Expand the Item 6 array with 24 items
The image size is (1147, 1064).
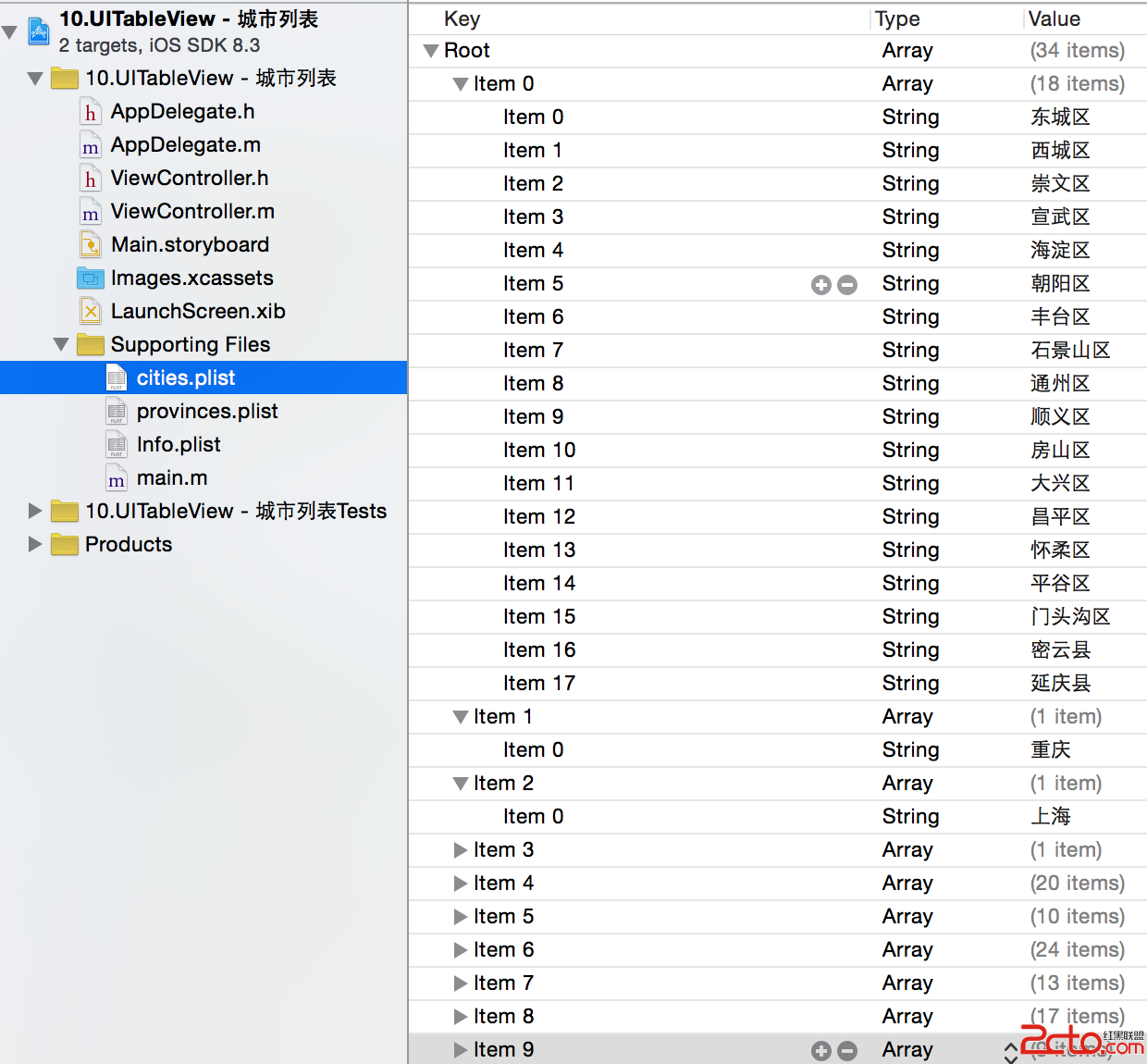click(461, 950)
